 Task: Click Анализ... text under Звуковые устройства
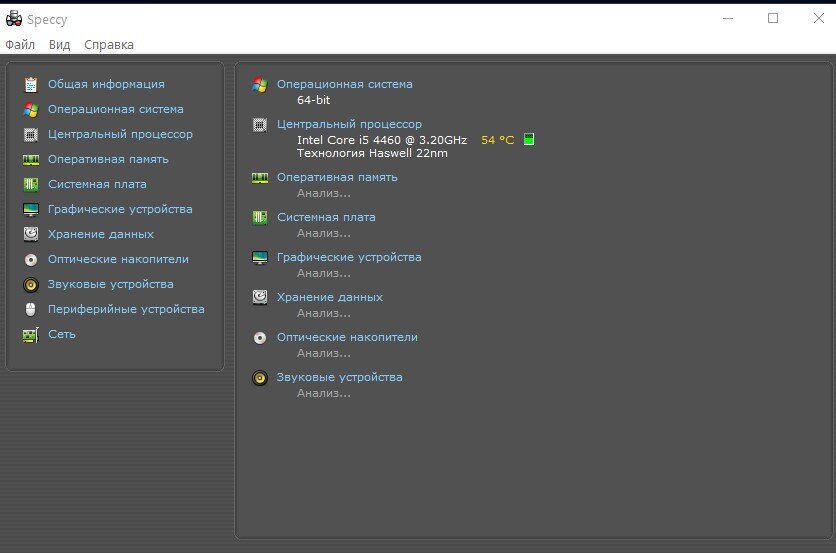[324, 394]
